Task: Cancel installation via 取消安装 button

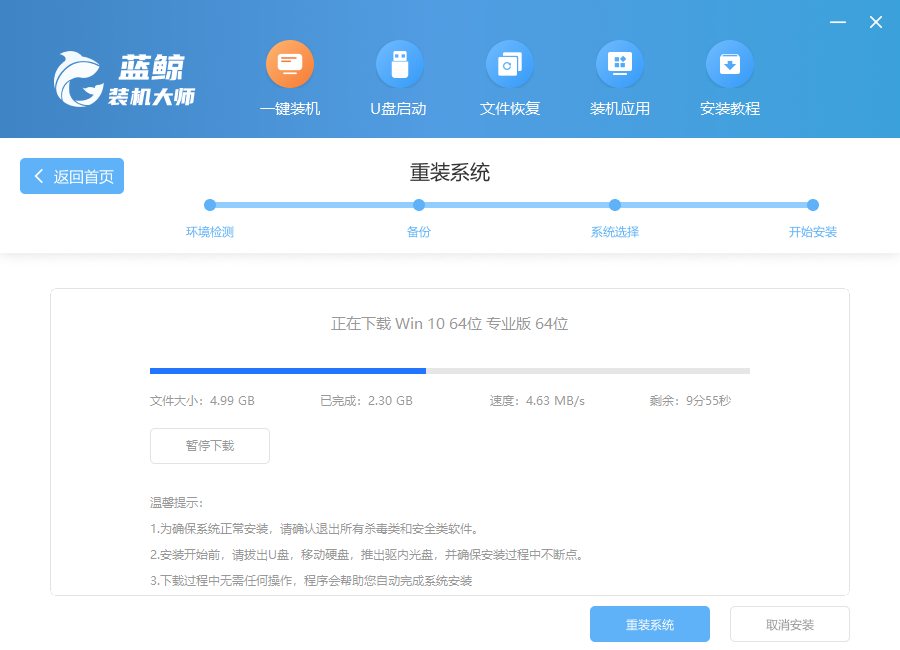Action: click(x=789, y=624)
